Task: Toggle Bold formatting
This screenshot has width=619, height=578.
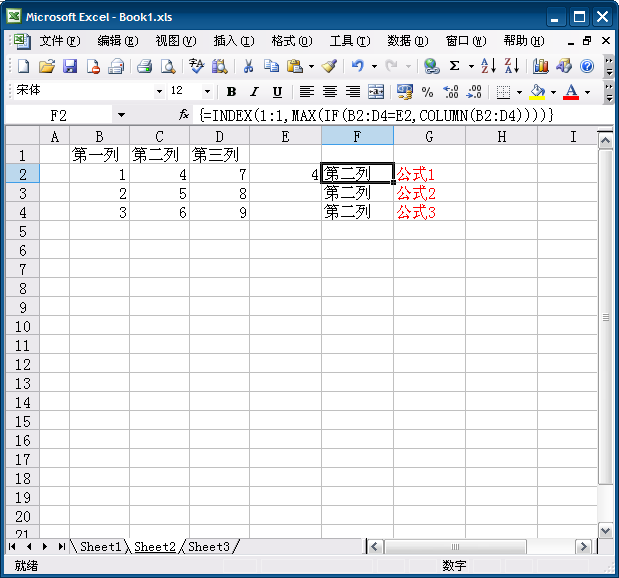Action: click(x=232, y=92)
